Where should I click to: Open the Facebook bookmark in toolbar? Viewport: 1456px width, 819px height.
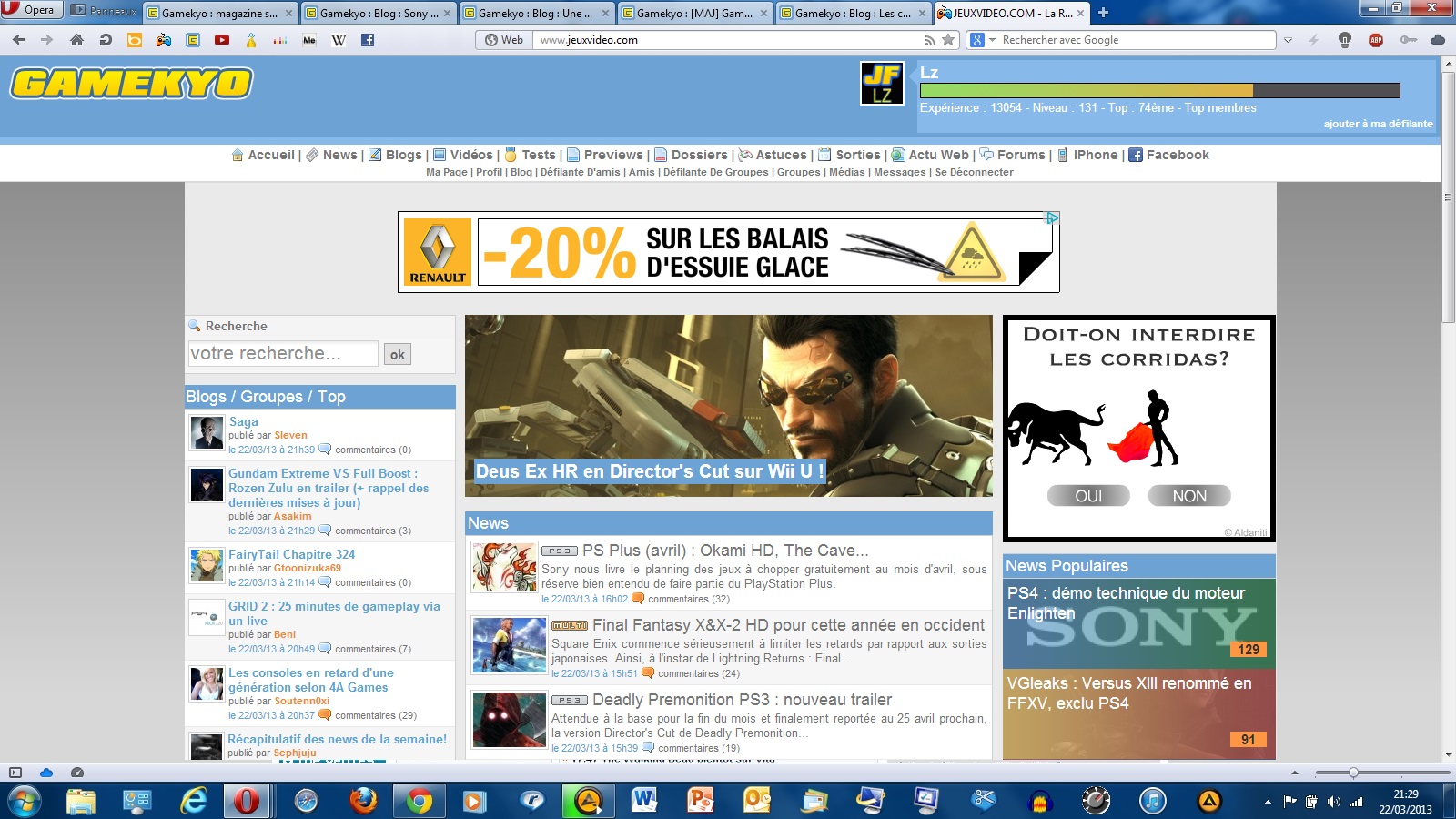tap(368, 40)
